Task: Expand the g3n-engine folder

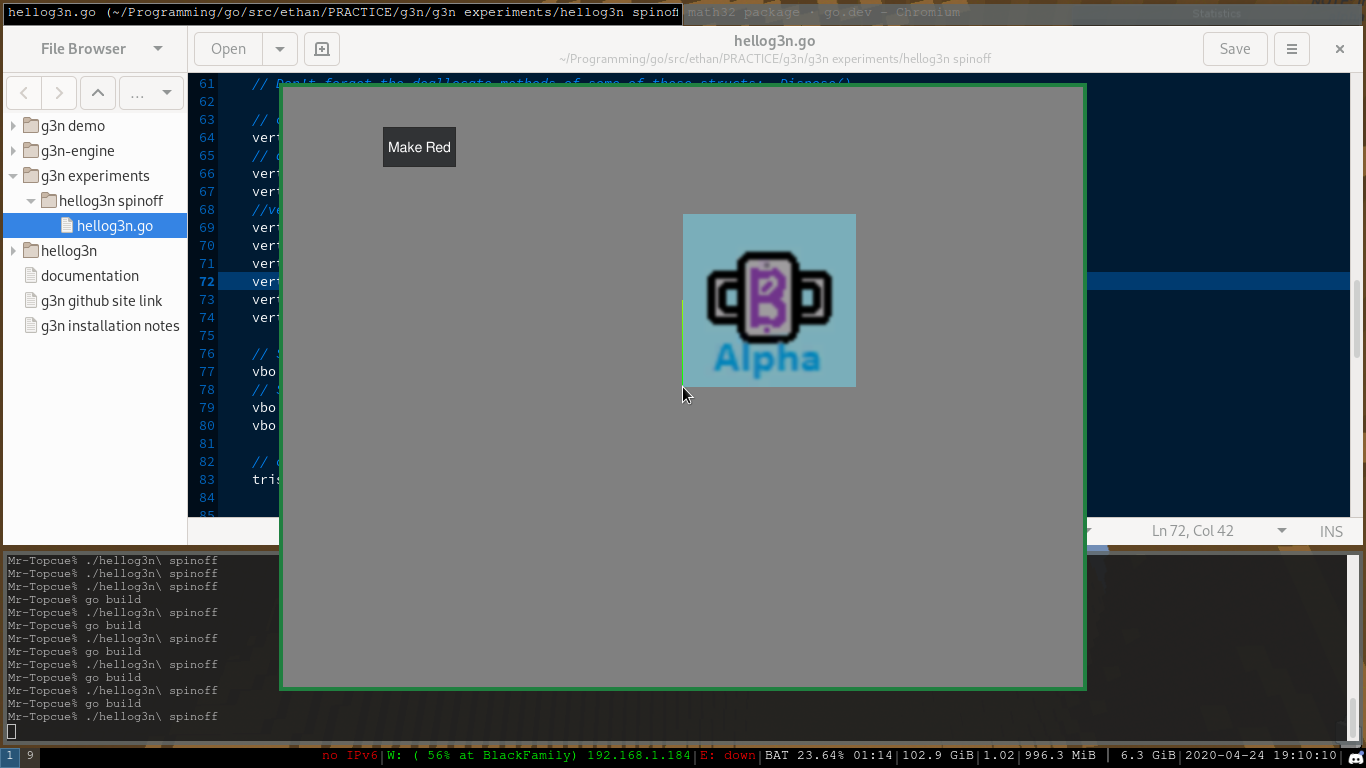Action: click(x=13, y=151)
